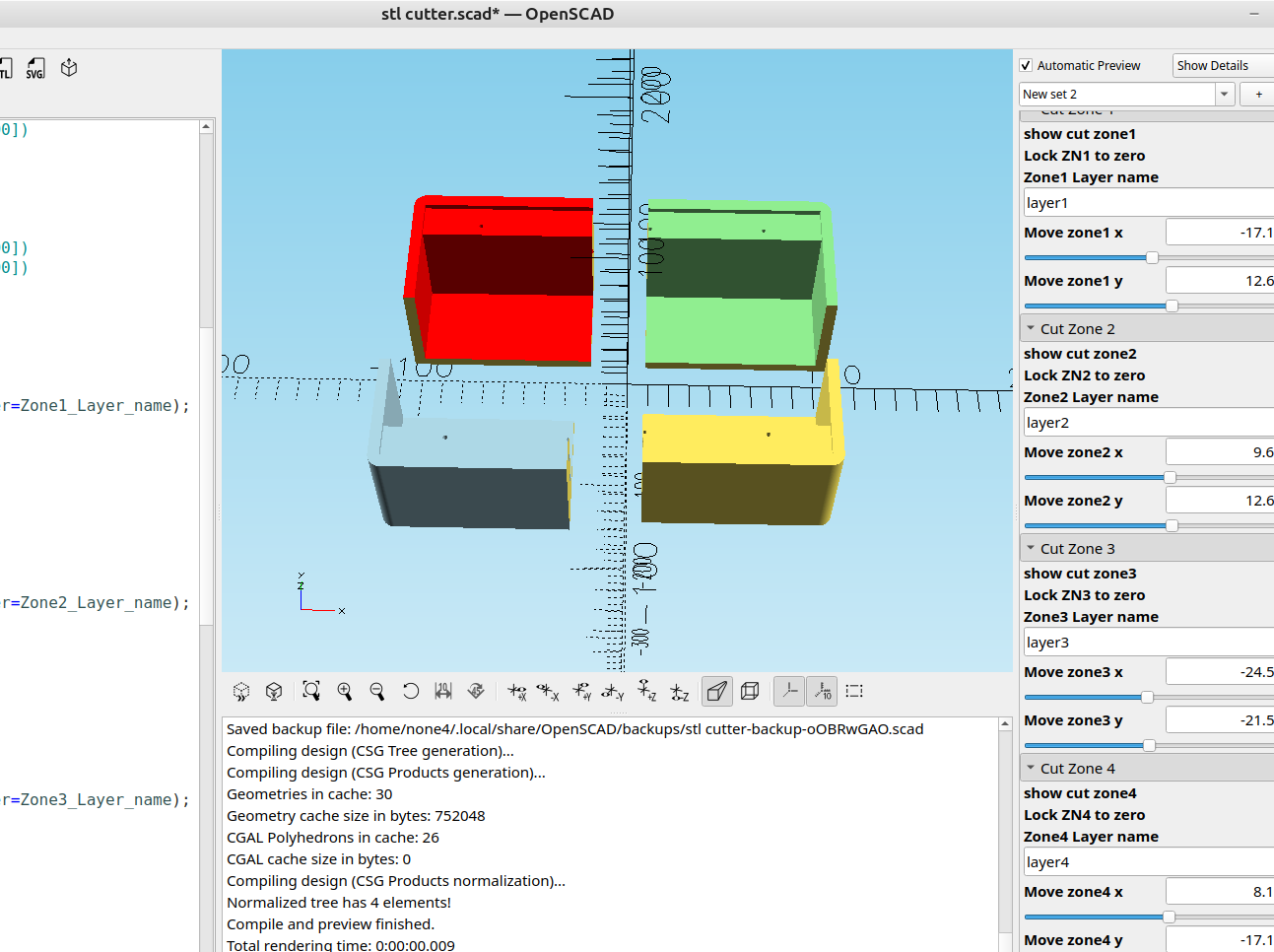Click the layer1 name input field
The image size is (1274, 952).
click(x=1149, y=203)
